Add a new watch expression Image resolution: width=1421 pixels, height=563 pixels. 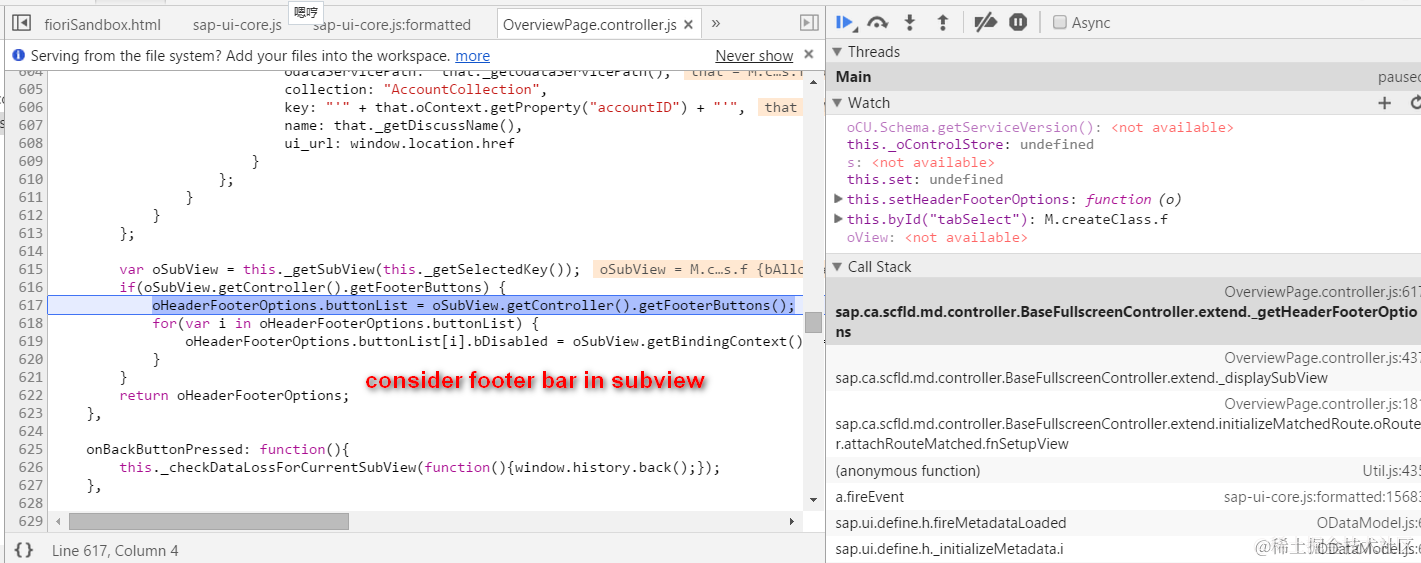(1385, 103)
